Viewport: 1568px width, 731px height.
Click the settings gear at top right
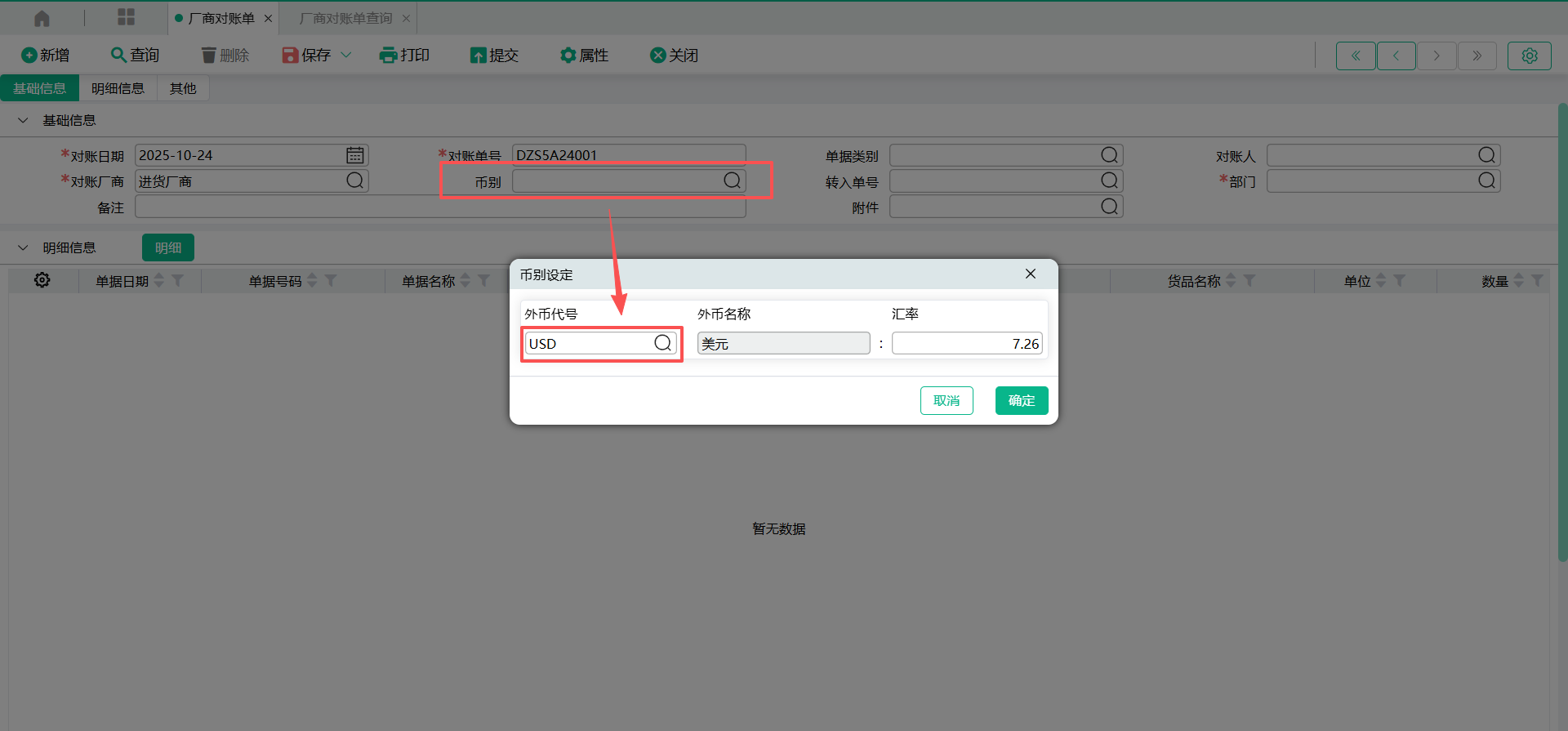(x=1529, y=56)
